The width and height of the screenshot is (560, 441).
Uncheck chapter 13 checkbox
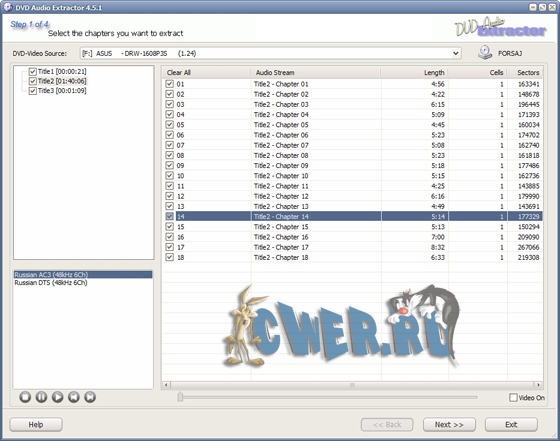pyautogui.click(x=170, y=206)
